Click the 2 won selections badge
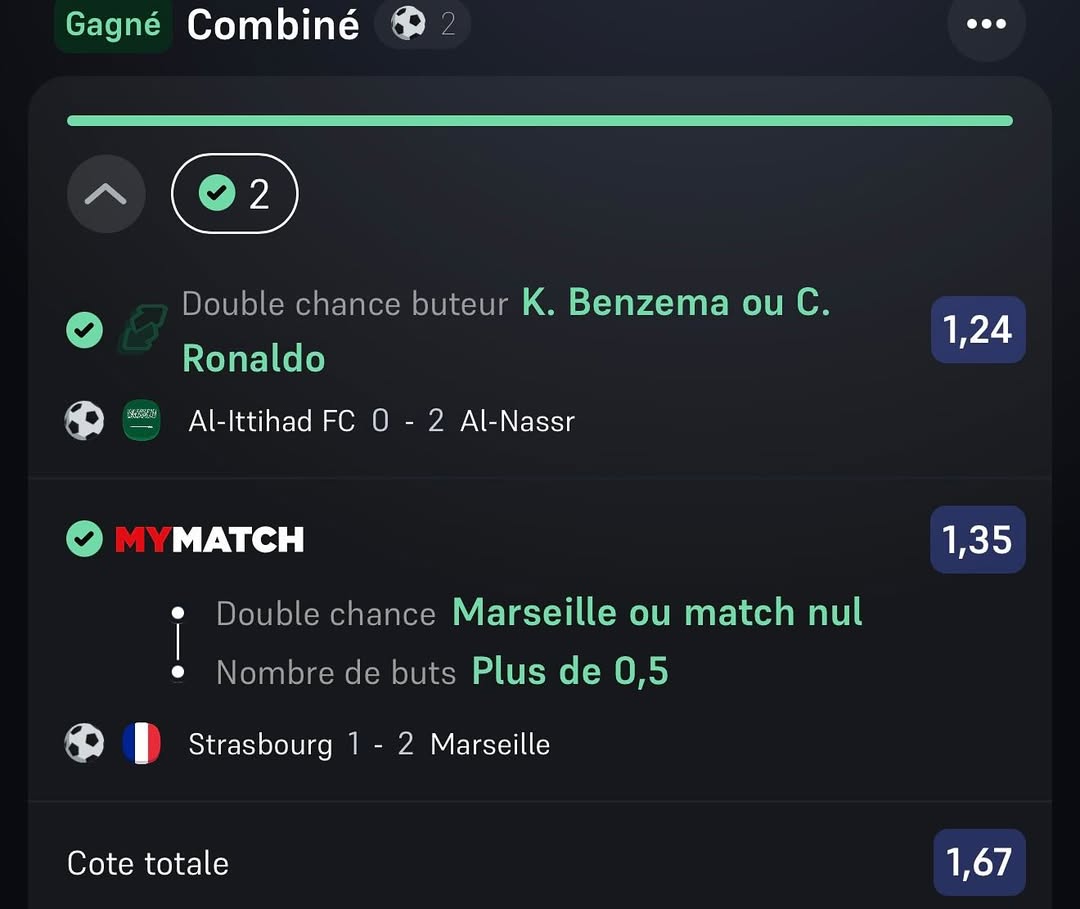The width and height of the screenshot is (1080, 909). [x=235, y=194]
